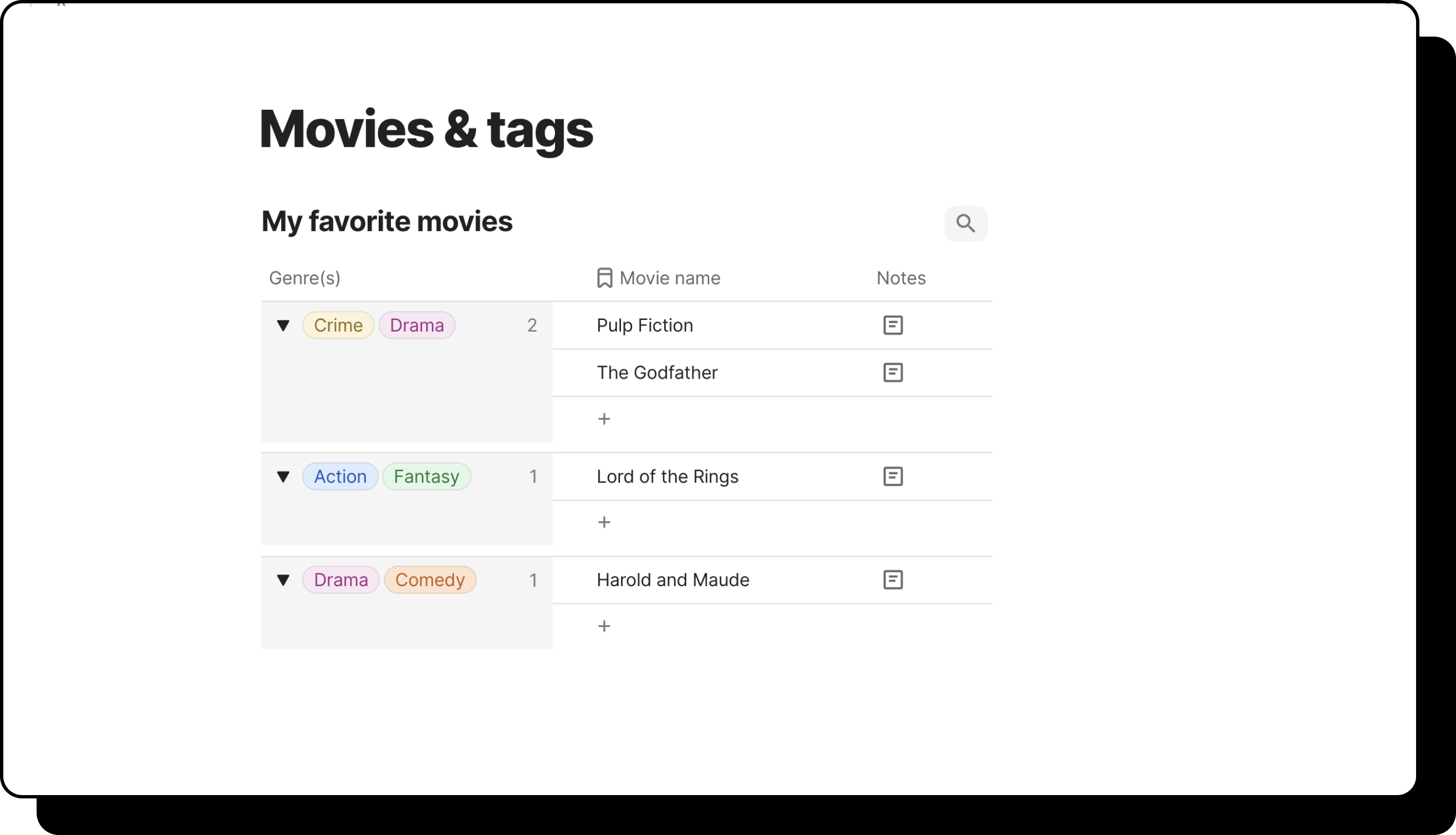1456x835 pixels.
Task: Click the Genre(s) column header
Action: click(x=304, y=278)
